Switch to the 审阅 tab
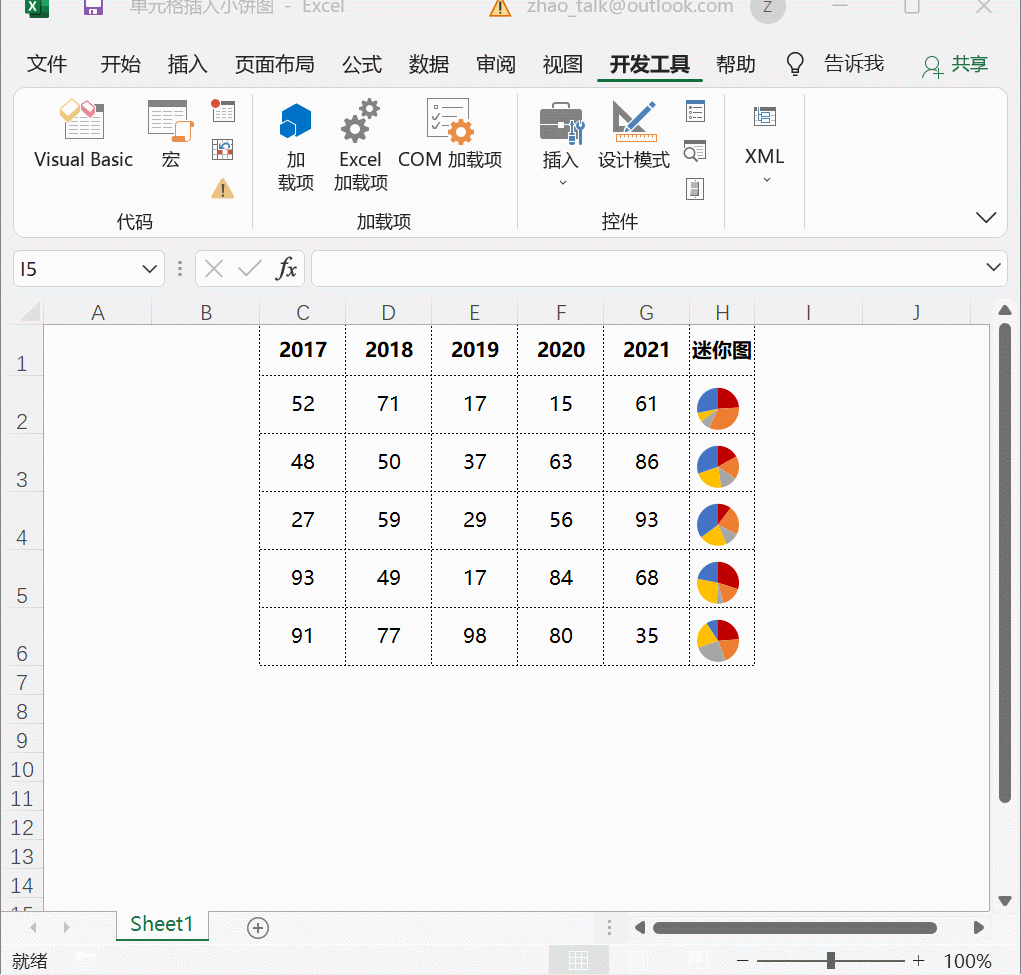The image size is (1021, 975). 496,64
